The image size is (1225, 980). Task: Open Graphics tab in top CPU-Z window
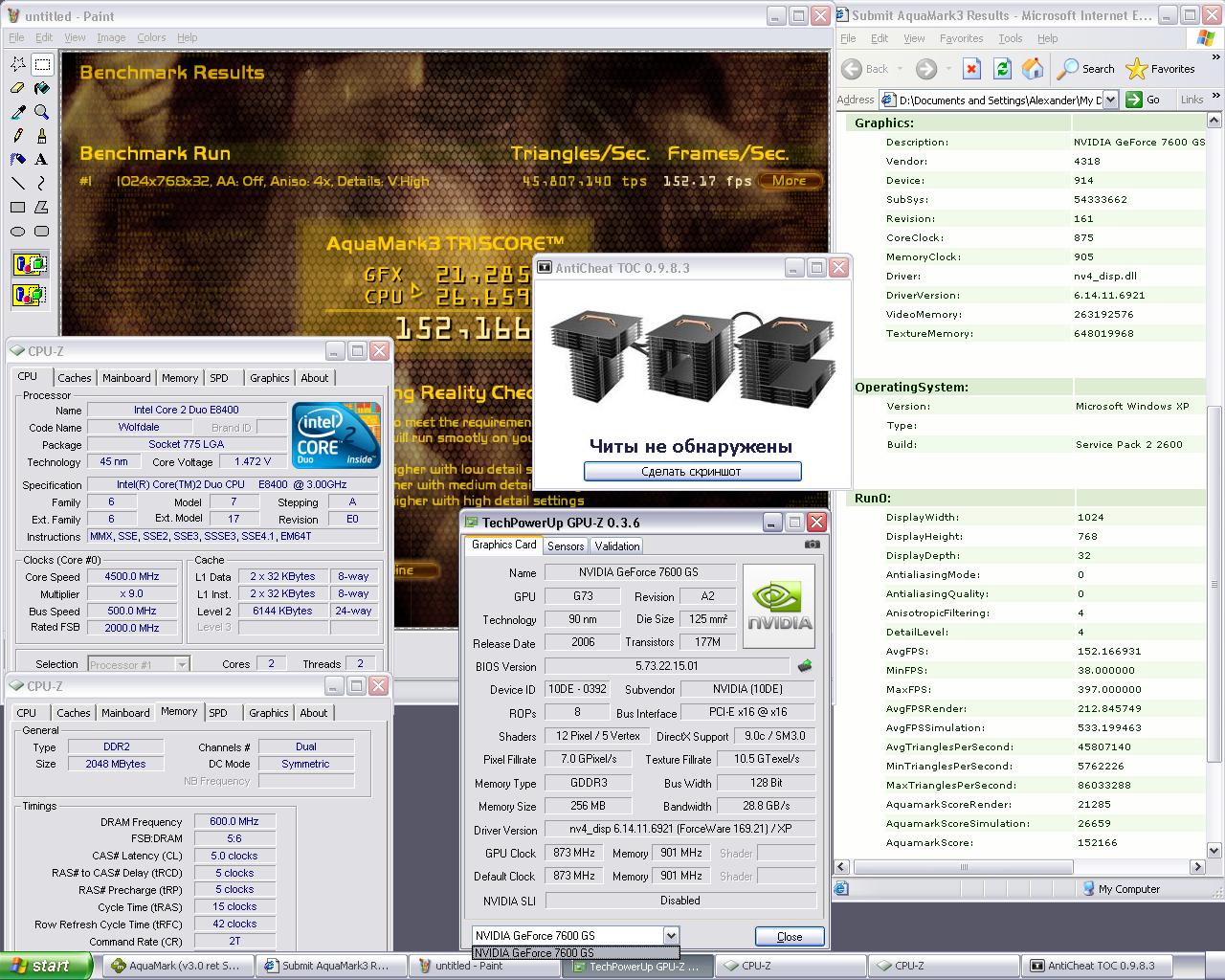pyautogui.click(x=270, y=378)
